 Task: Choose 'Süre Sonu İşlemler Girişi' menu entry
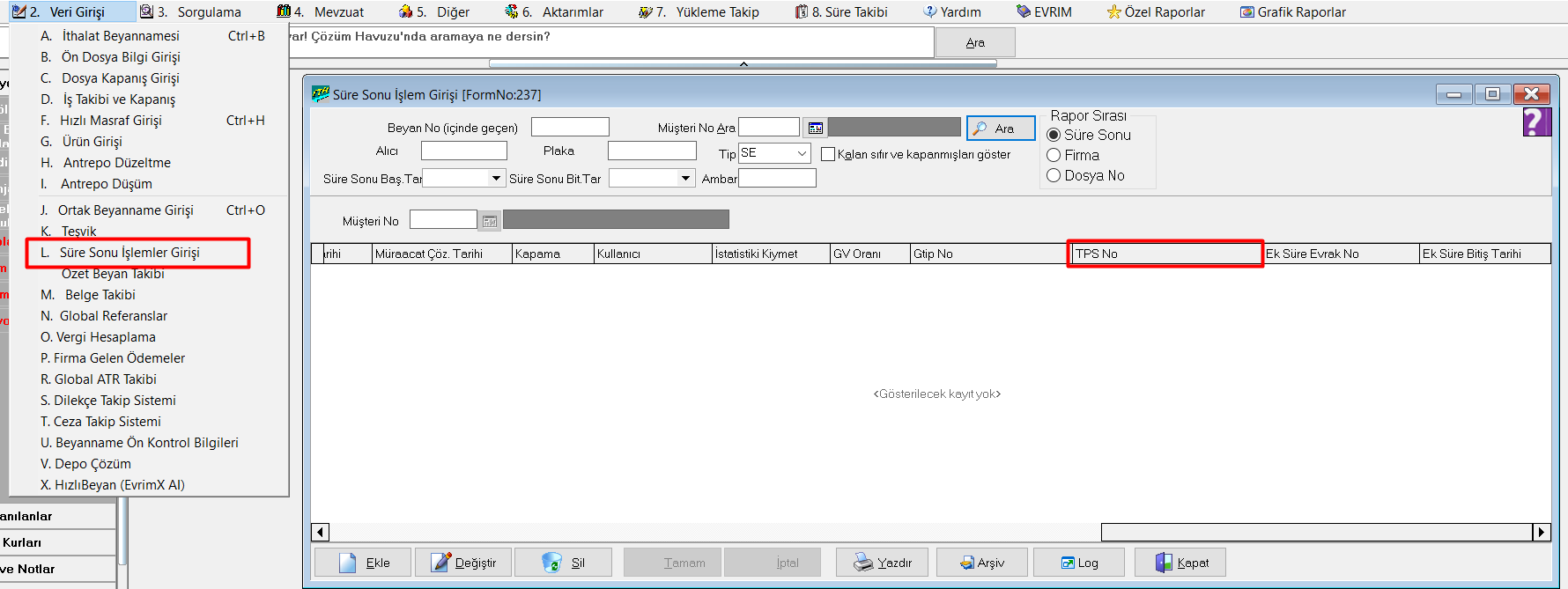129,253
